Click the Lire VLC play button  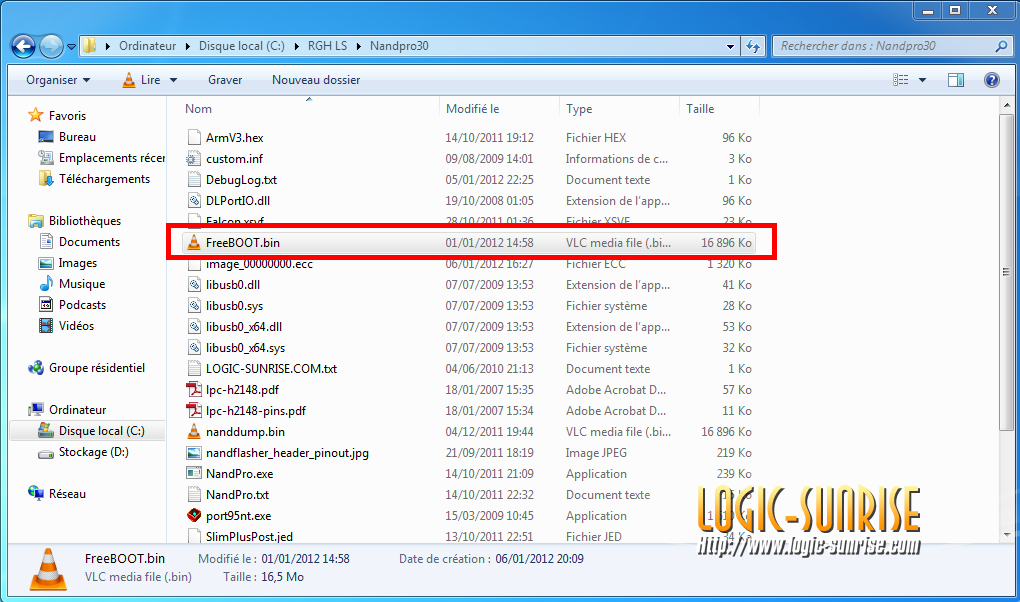141,80
